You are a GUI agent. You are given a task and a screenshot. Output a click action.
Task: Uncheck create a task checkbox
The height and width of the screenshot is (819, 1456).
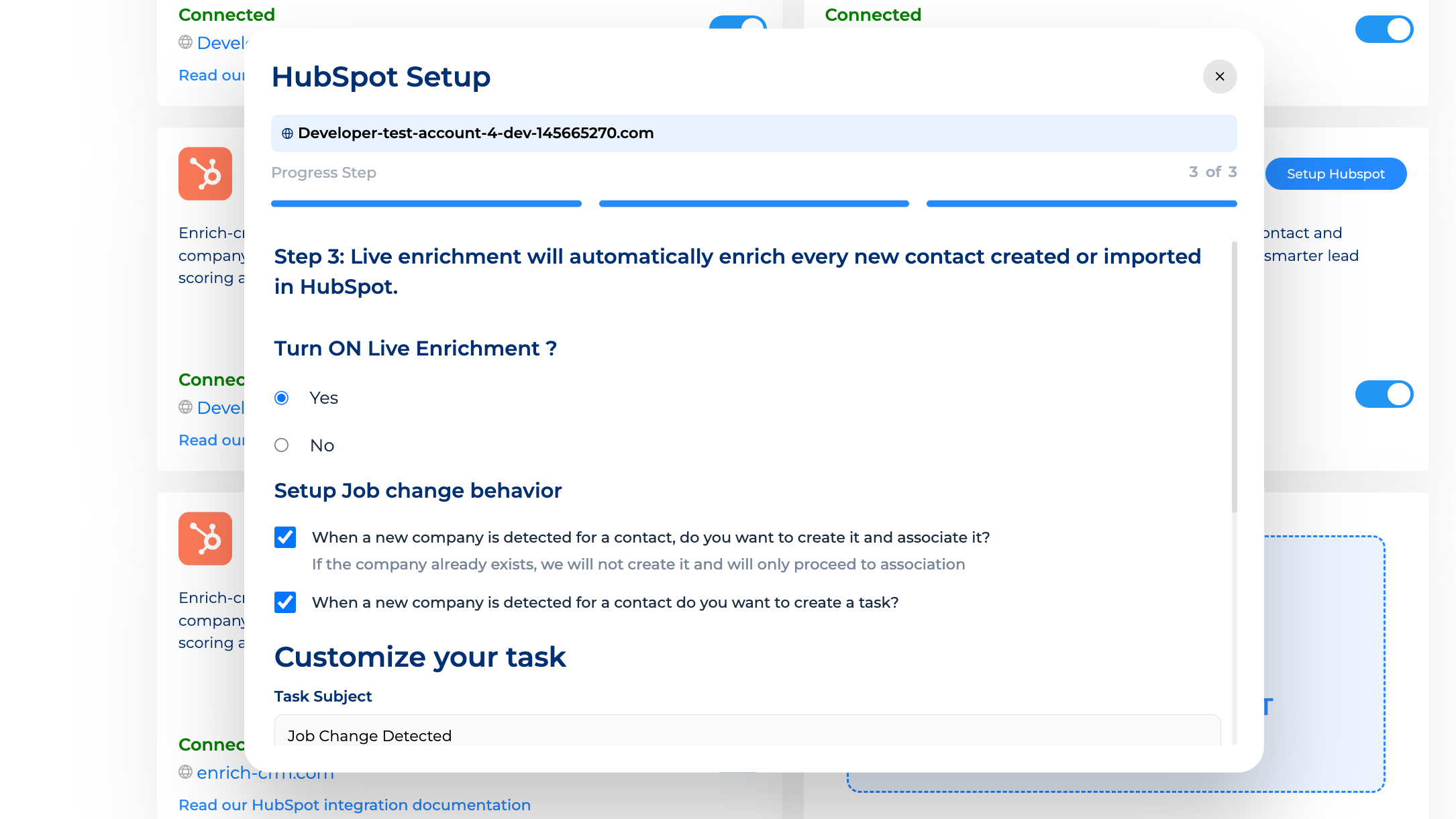[285, 602]
